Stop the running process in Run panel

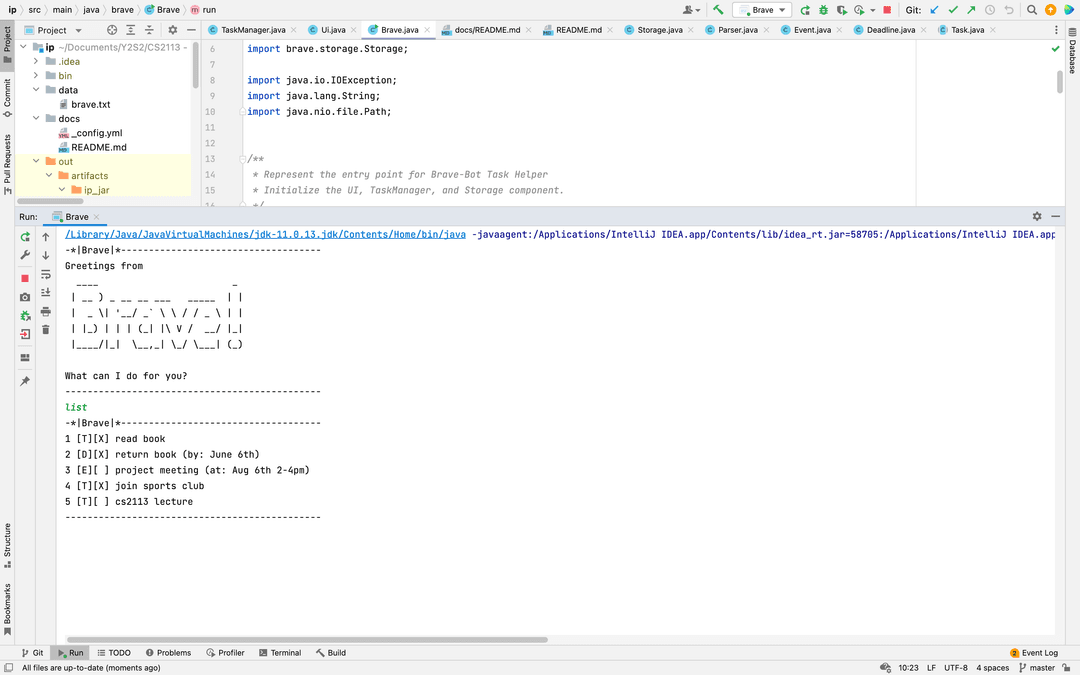[x=25, y=278]
